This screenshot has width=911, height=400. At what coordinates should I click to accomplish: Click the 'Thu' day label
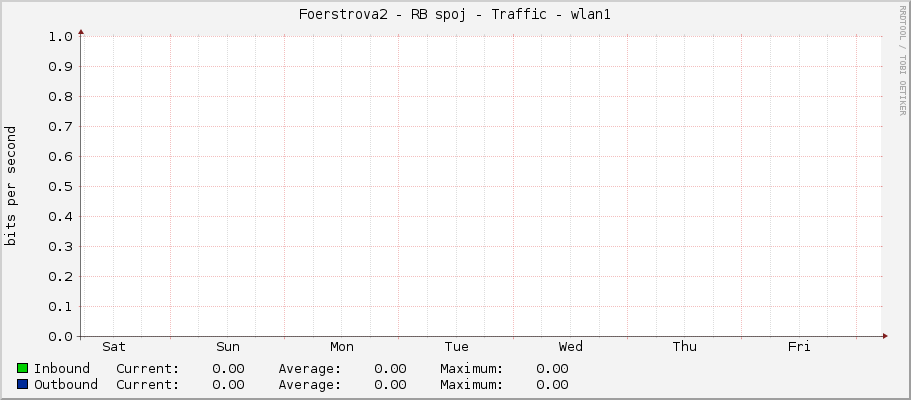point(684,347)
